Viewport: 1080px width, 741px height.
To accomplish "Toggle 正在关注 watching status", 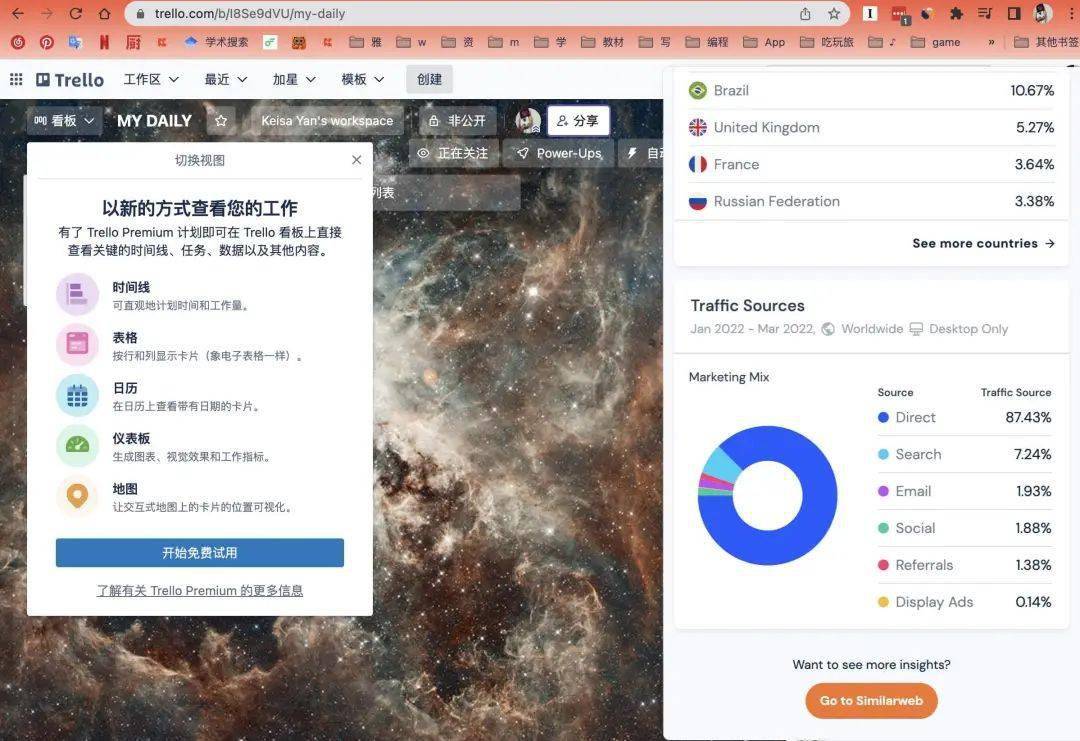I will 453,153.
